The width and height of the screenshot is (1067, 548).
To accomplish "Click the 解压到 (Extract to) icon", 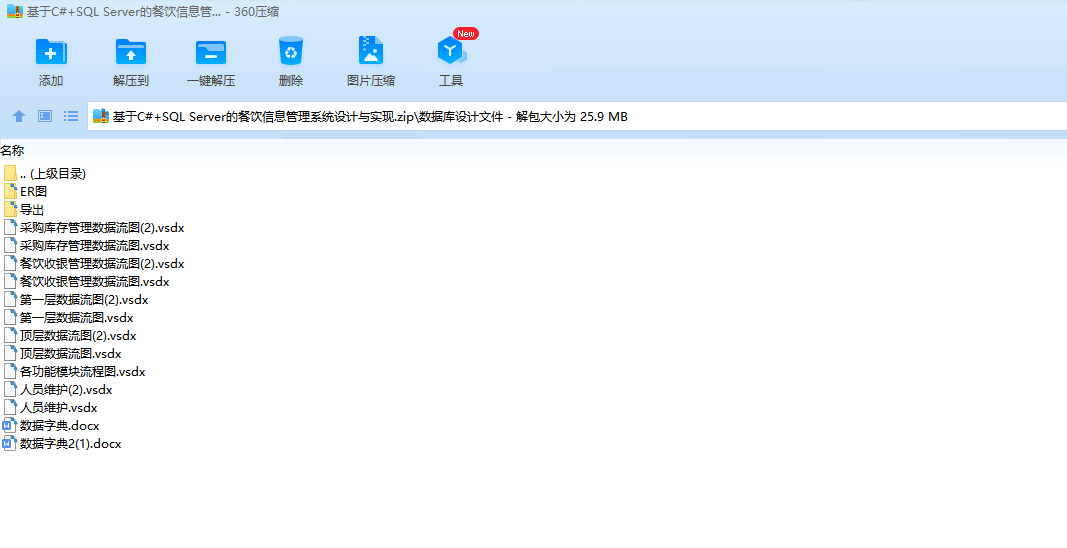I will (131, 52).
